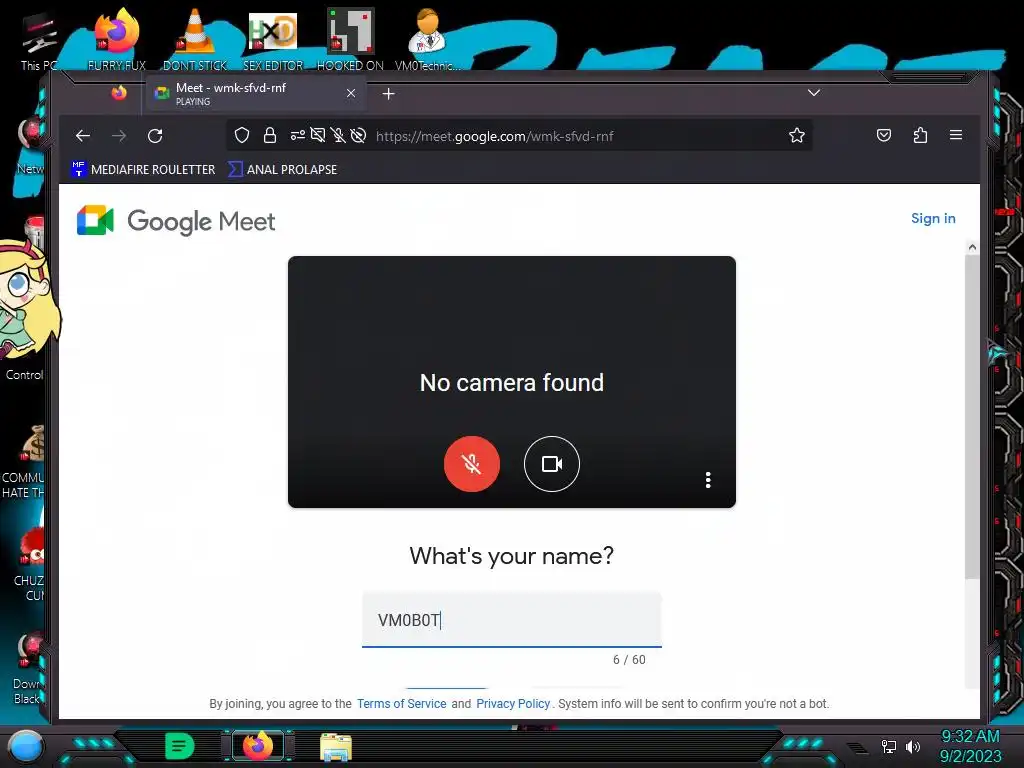Open the green notes app on the taskbar
This screenshot has height=768, width=1024.
tap(179, 746)
